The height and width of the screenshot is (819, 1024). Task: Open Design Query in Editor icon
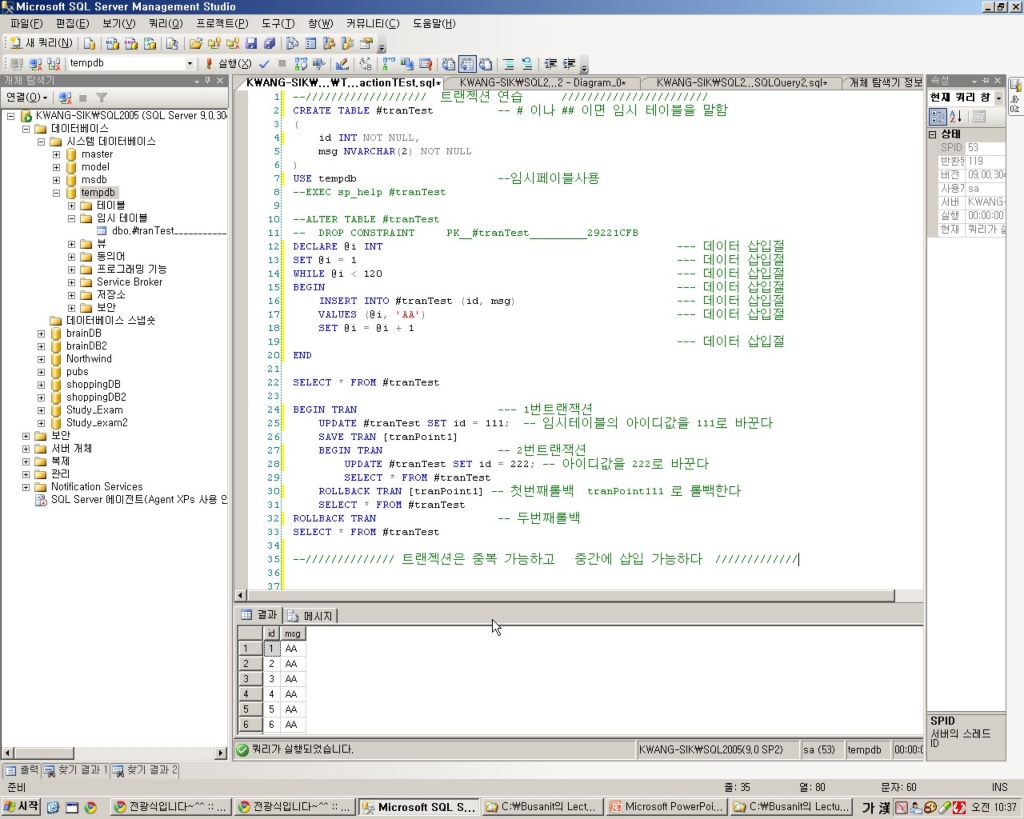342,63
